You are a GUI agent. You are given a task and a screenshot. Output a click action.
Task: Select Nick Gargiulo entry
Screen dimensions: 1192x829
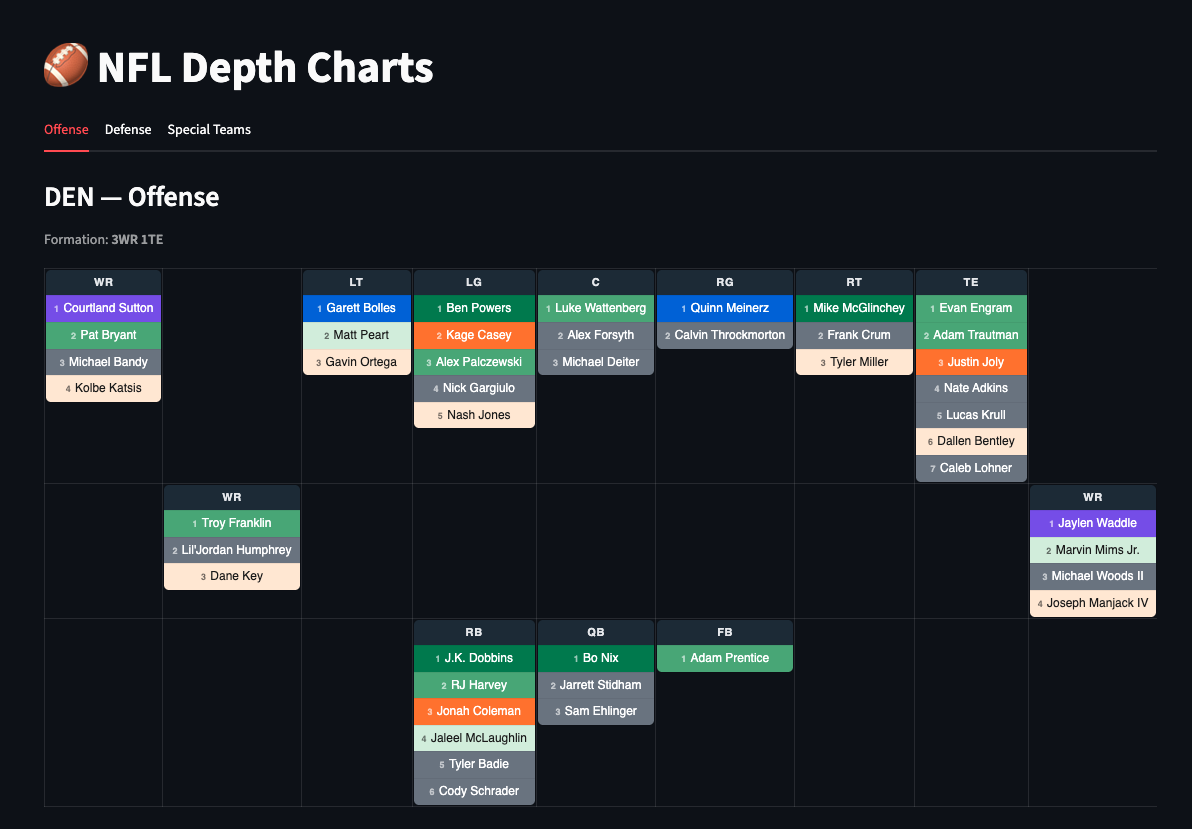tap(474, 388)
